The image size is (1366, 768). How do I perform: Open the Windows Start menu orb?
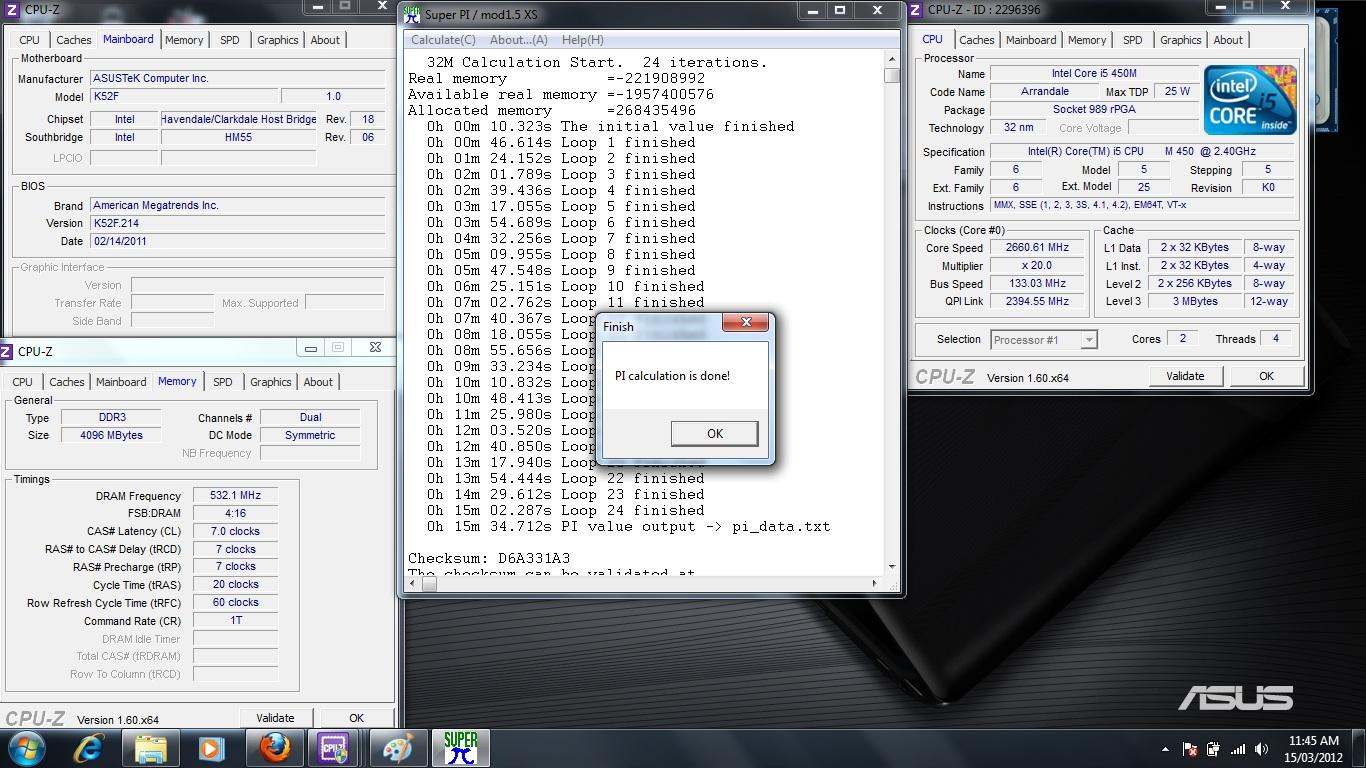pos(25,747)
